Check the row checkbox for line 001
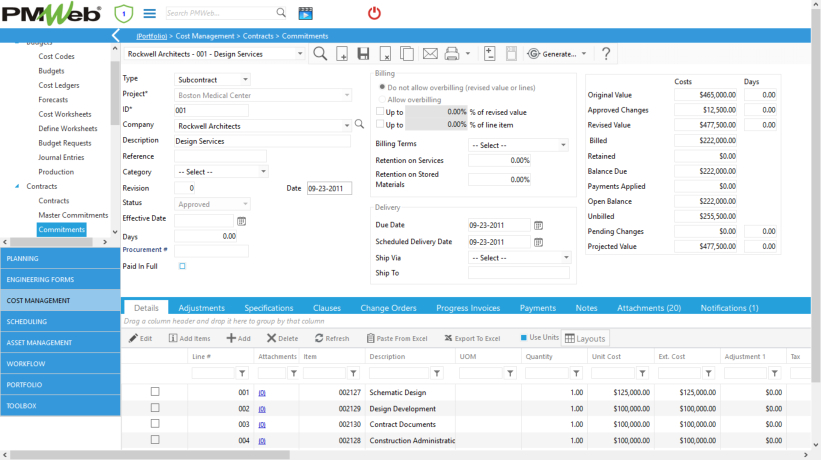 point(155,392)
